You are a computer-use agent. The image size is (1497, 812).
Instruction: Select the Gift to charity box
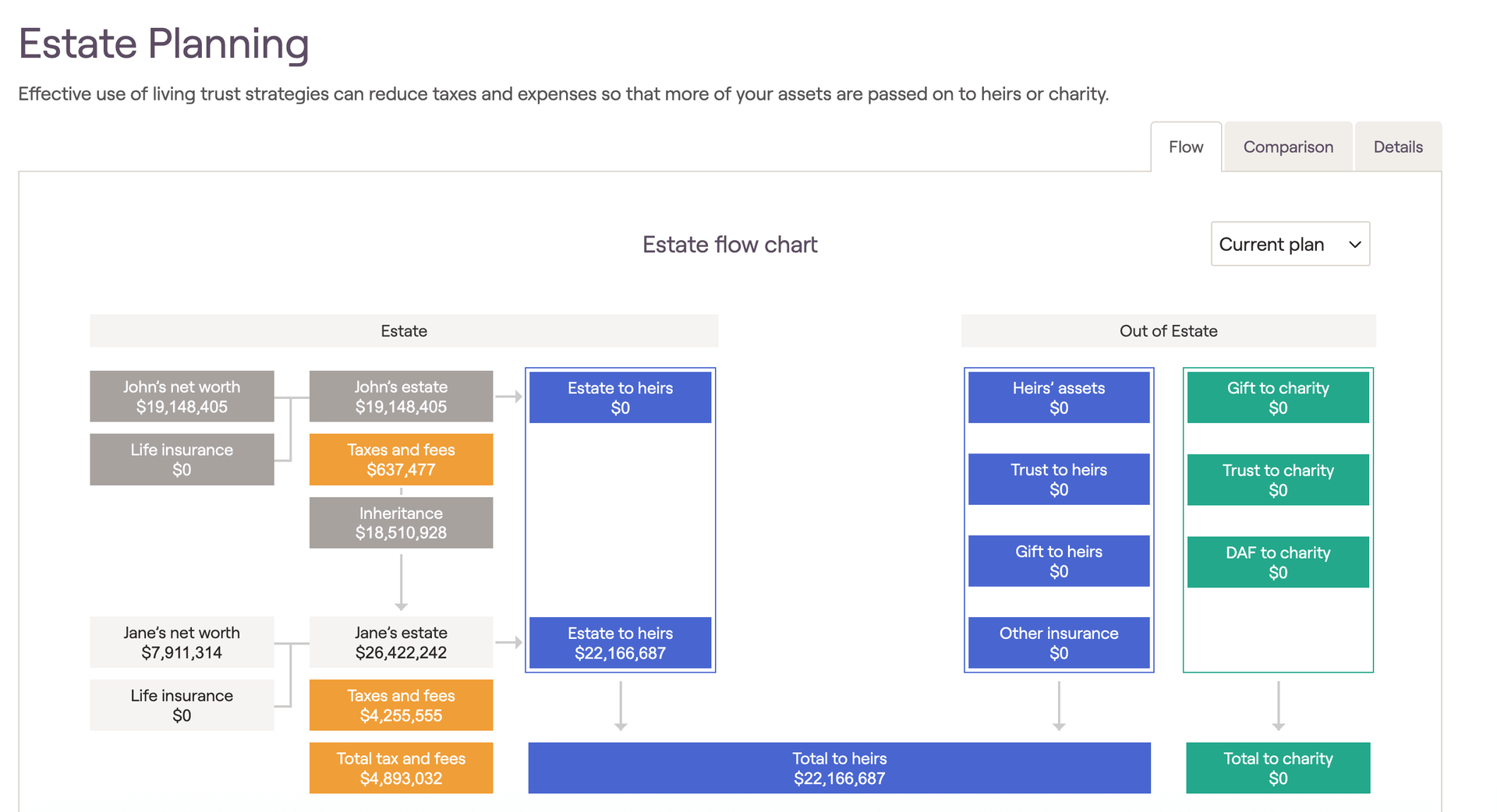click(x=1277, y=397)
